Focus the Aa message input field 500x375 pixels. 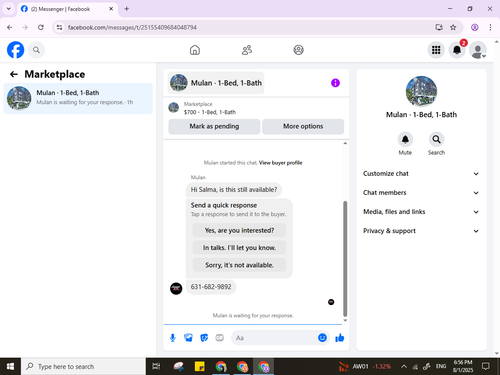coord(275,338)
